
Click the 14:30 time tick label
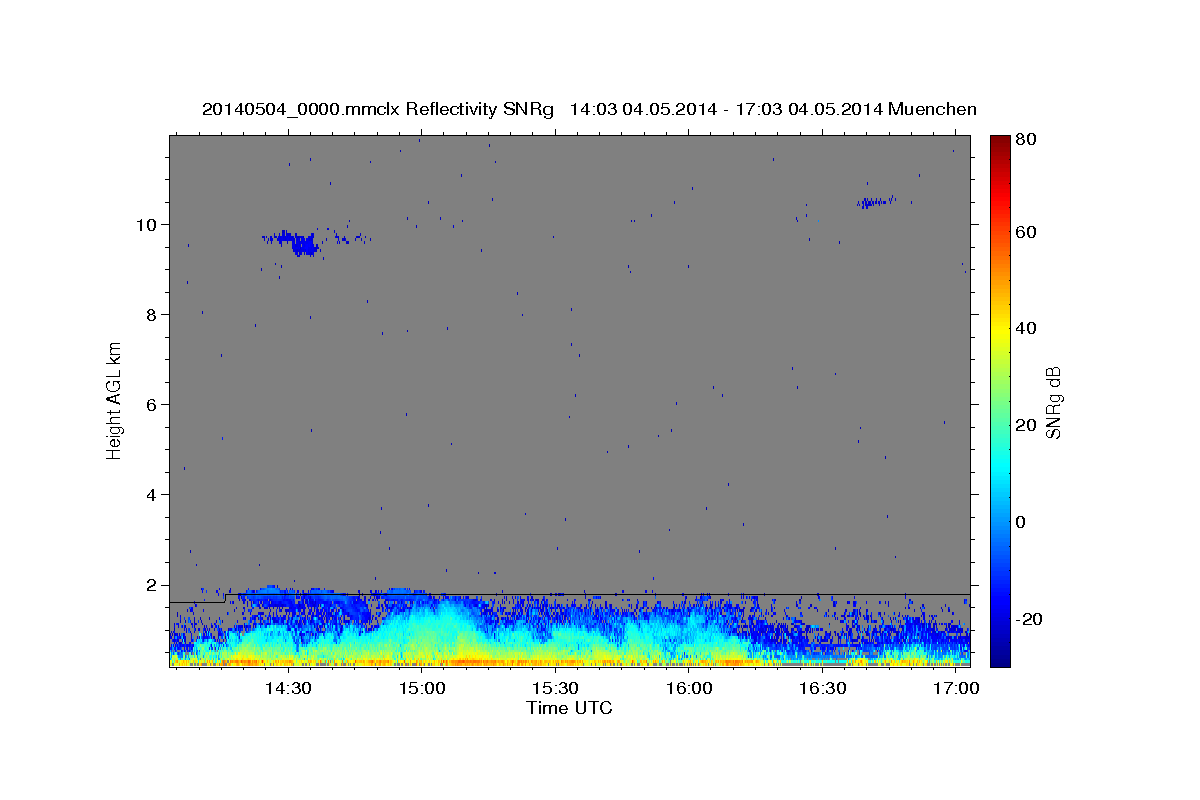click(289, 689)
